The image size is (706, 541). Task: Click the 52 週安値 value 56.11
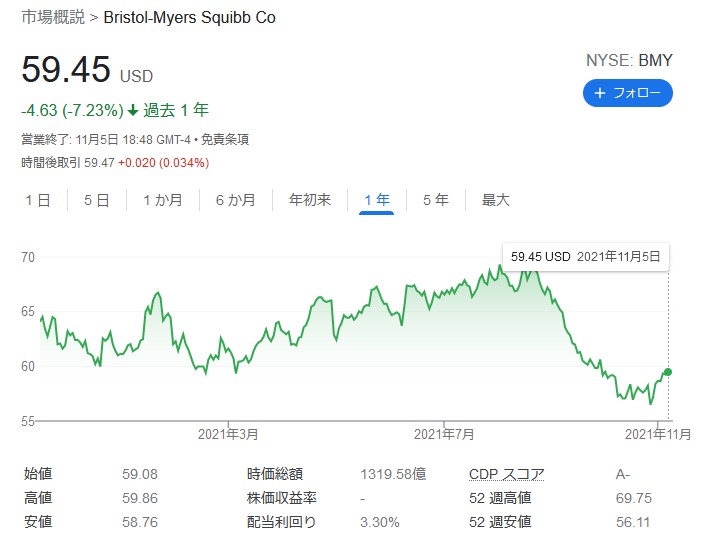[633, 522]
